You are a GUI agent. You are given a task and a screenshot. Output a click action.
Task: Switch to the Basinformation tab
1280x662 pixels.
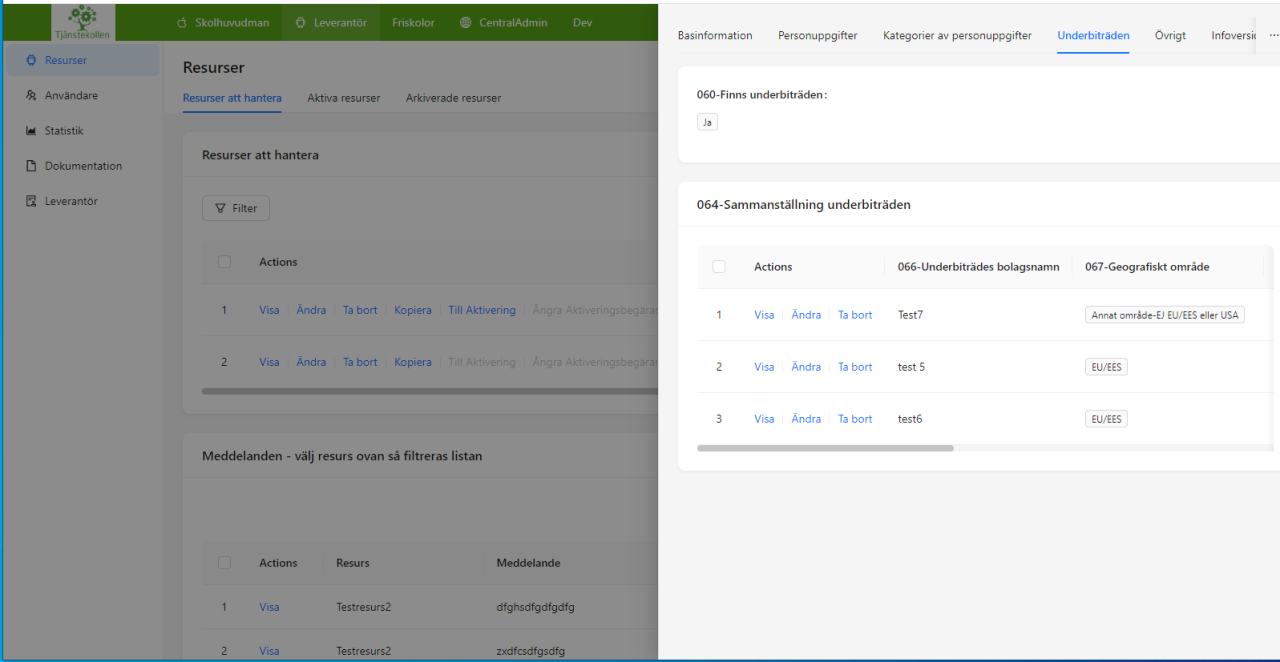pyautogui.click(x=715, y=35)
